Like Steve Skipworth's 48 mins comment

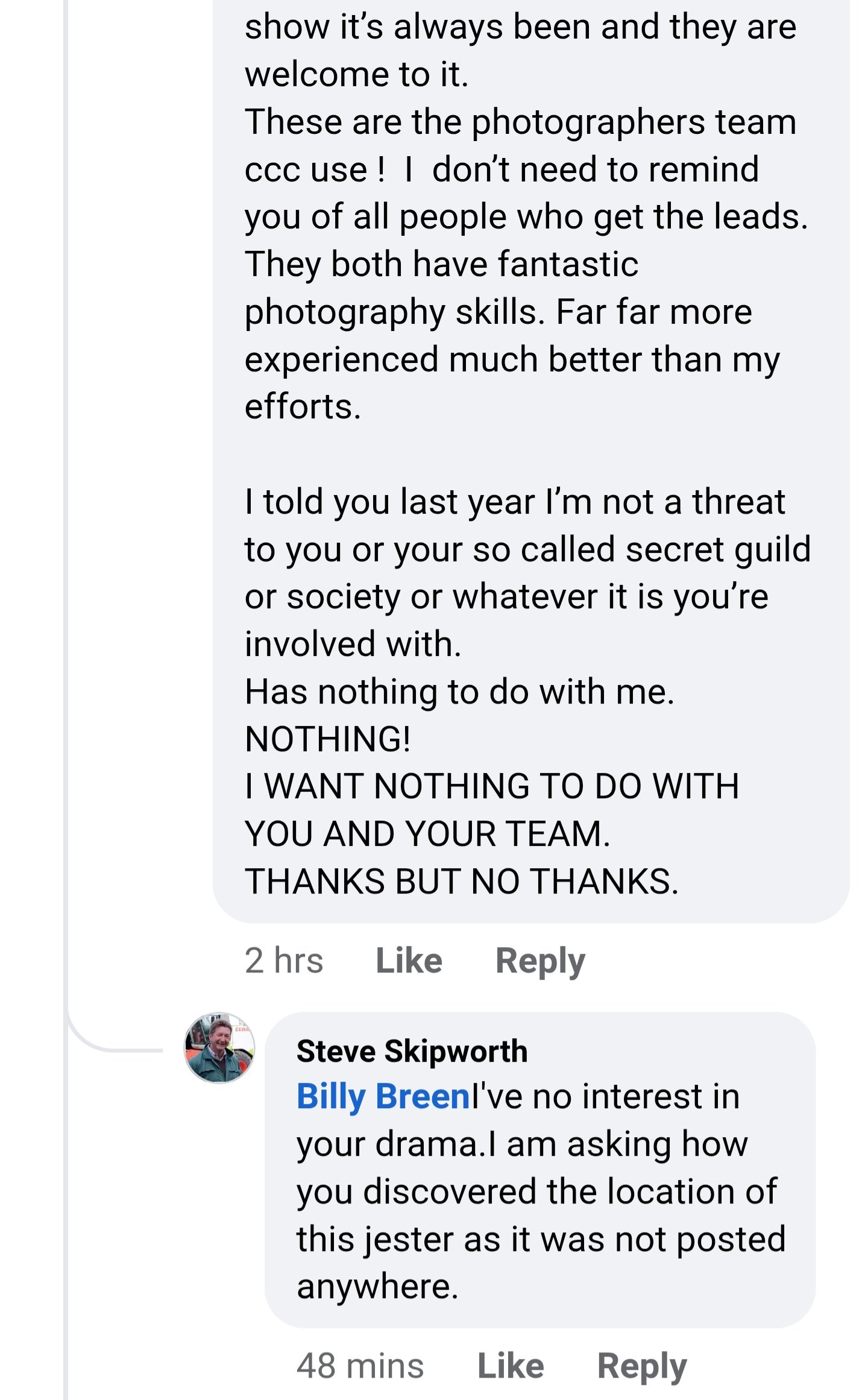(x=511, y=1366)
